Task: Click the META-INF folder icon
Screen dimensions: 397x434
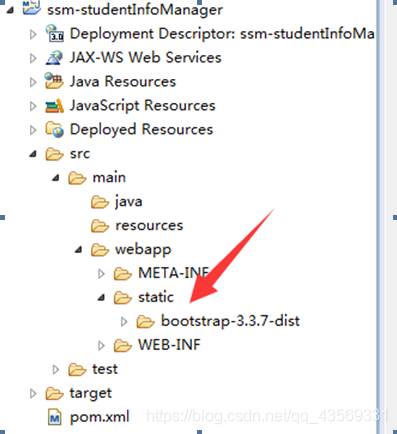Action: pos(123,274)
